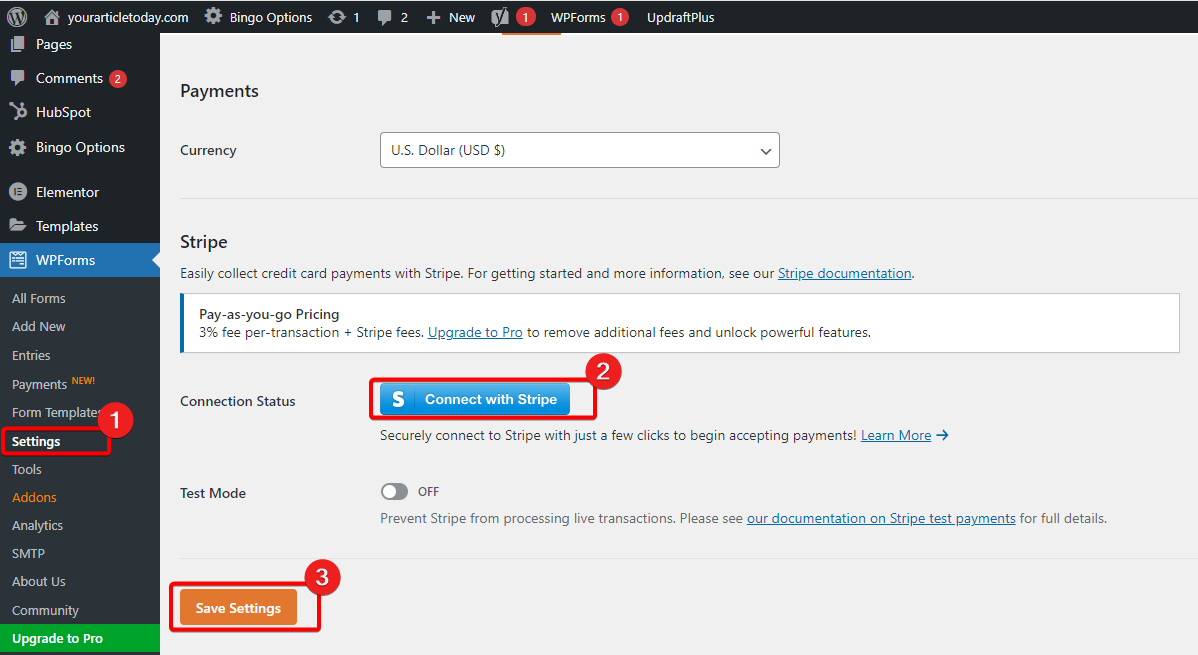Click the Templates folder icon
Image resolution: width=1198 pixels, height=655 pixels.
(x=17, y=225)
